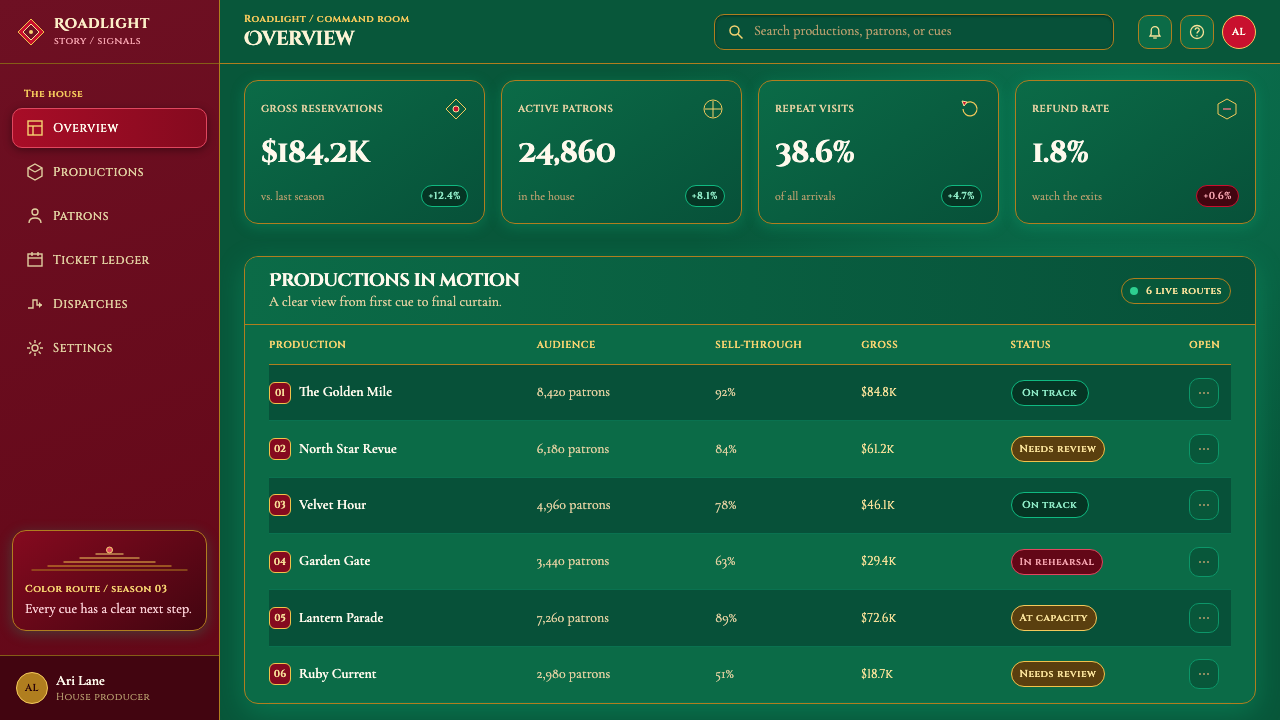Click the Needs review status for Ruby Current
Viewport: 1280px width, 720px height.
click(1057, 674)
